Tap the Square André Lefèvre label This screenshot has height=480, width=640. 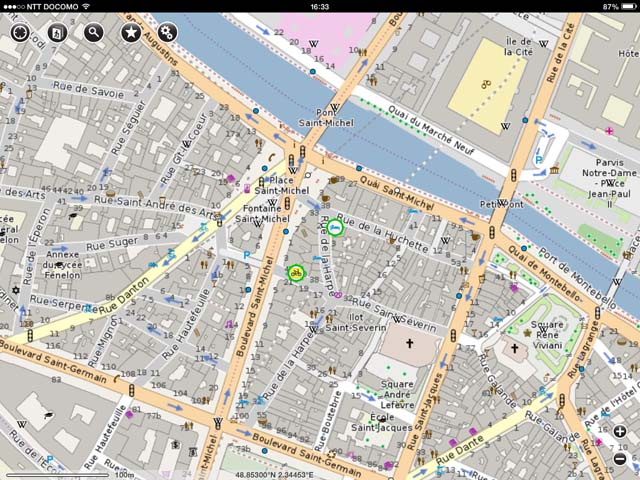pyautogui.click(x=397, y=395)
